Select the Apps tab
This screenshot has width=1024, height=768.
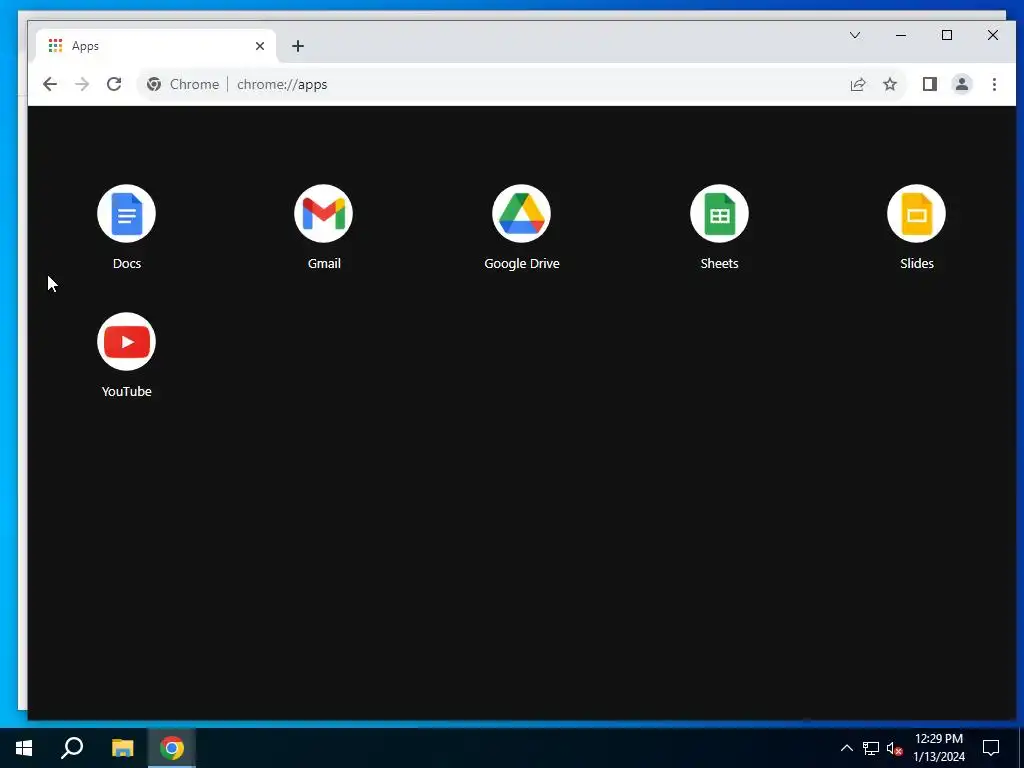[155, 46]
